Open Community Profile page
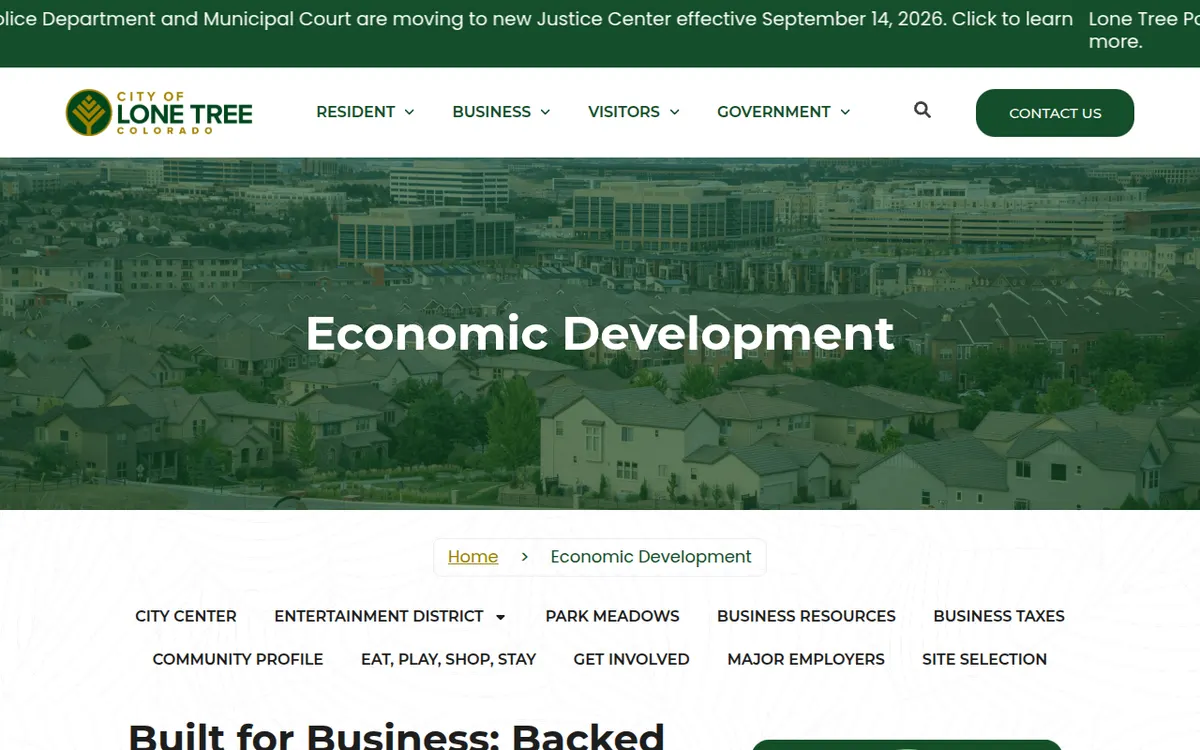1200x750 pixels. (238, 659)
